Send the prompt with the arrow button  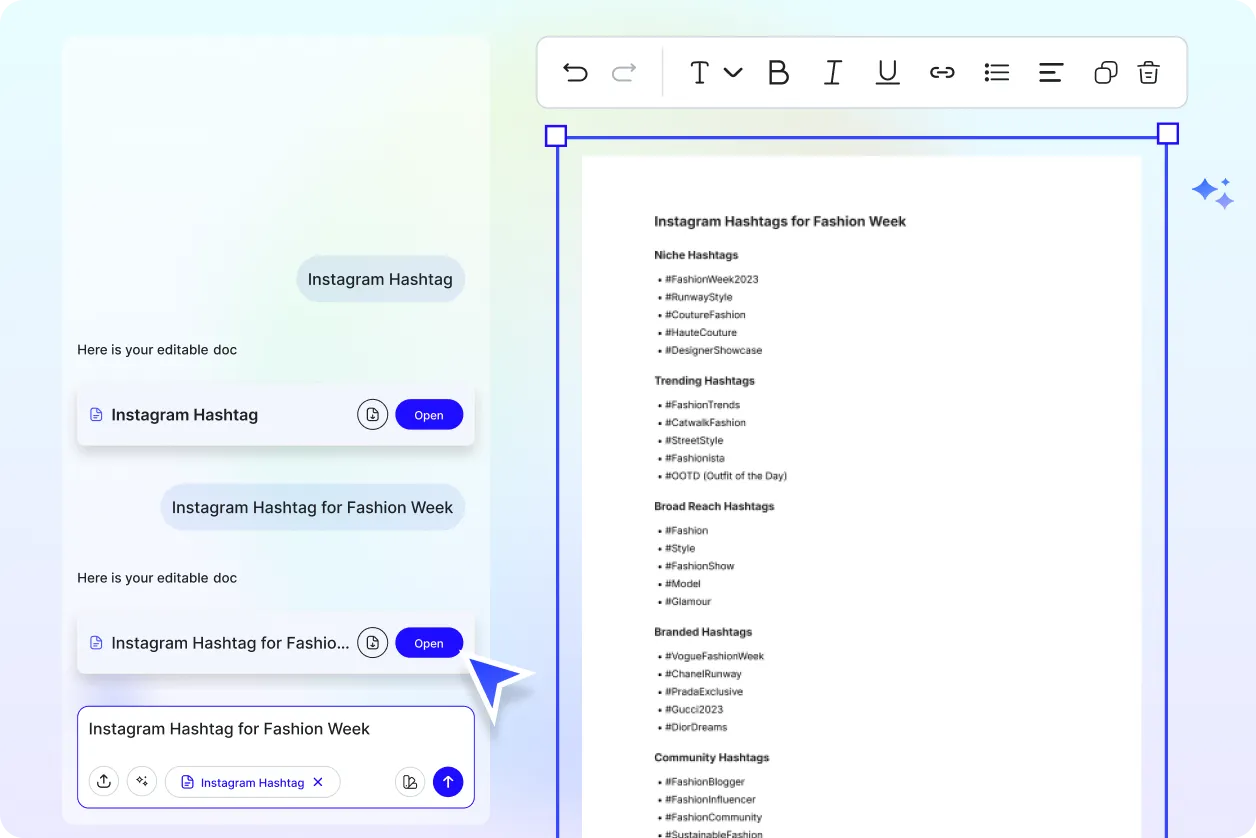tap(448, 782)
